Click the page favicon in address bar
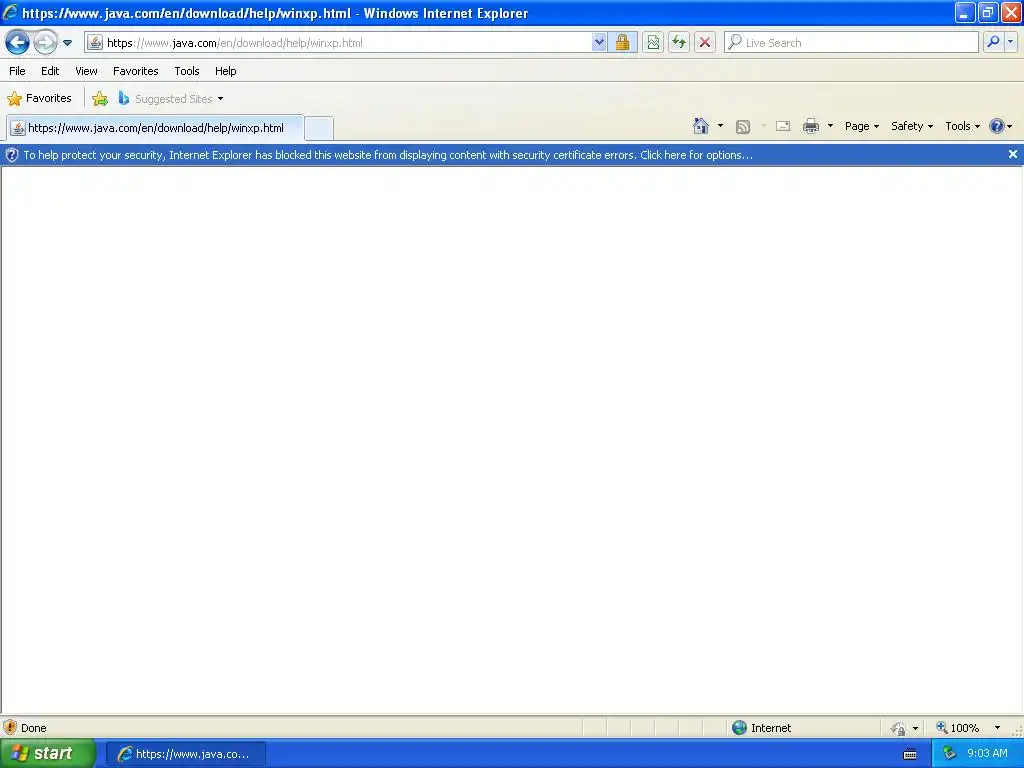The image size is (1024, 768). [x=95, y=42]
